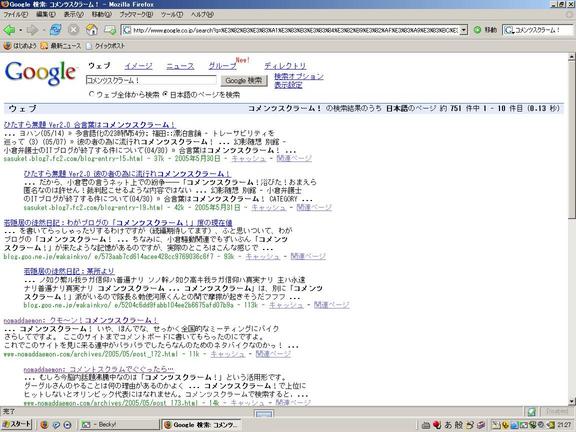Open the 表示 menu
Screen dimensions: 576x432
(74, 15)
